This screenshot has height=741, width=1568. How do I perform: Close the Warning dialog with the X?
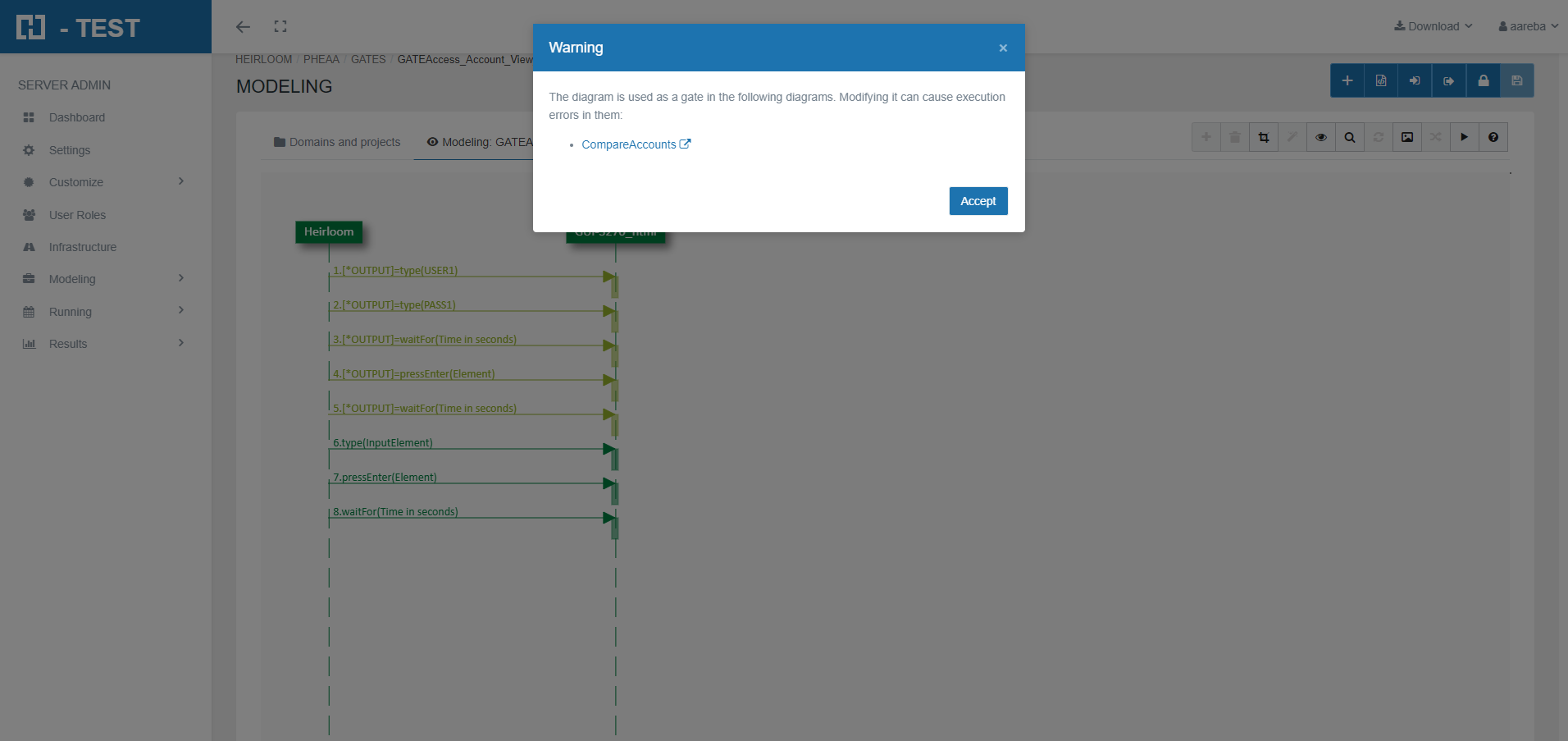[x=1002, y=48]
